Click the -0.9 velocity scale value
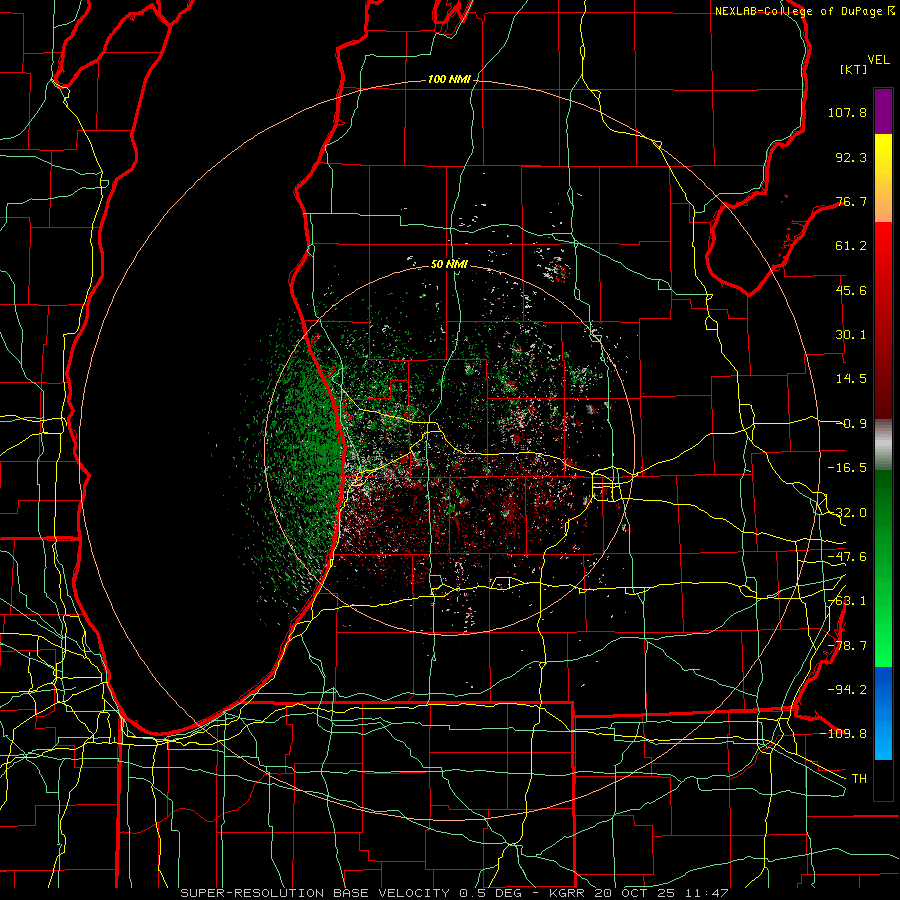 tap(851, 424)
